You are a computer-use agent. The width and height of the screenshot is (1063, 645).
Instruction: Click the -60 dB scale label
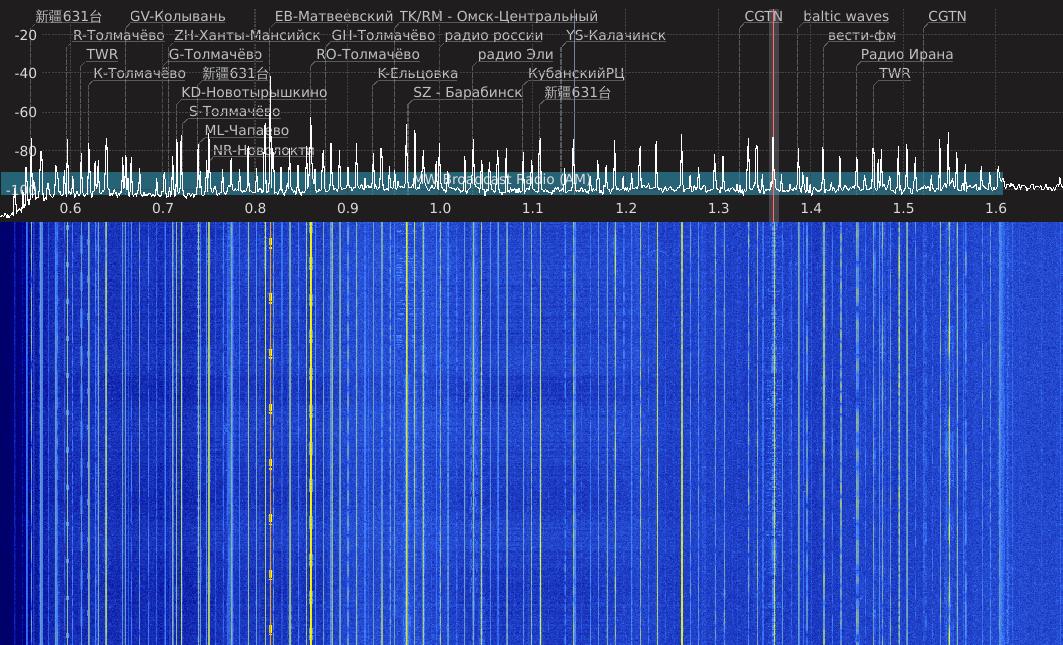click(x=26, y=112)
